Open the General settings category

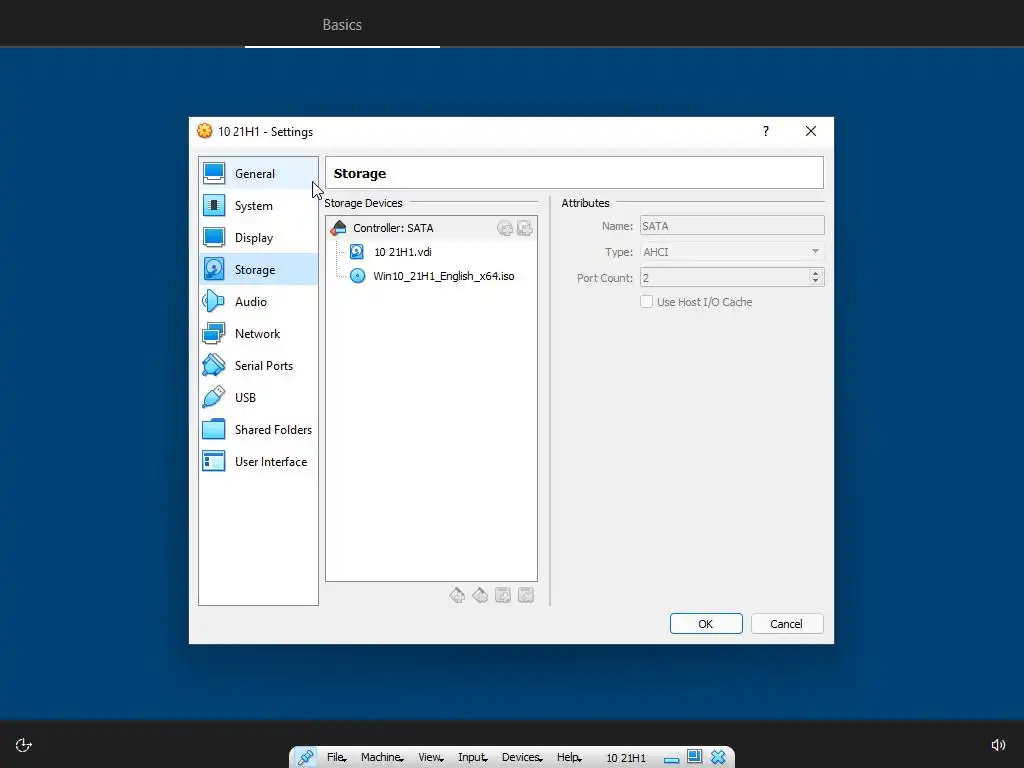click(258, 174)
